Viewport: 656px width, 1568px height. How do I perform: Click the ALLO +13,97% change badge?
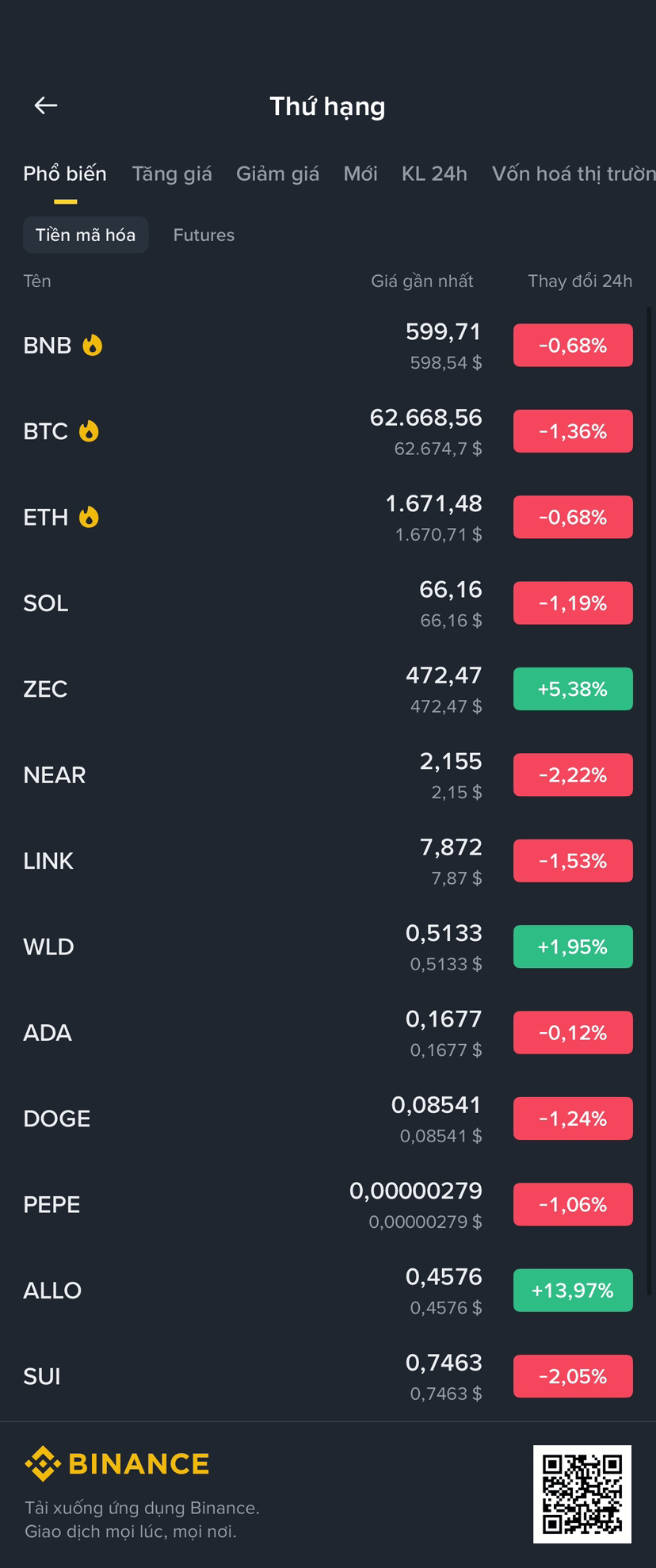click(573, 1290)
